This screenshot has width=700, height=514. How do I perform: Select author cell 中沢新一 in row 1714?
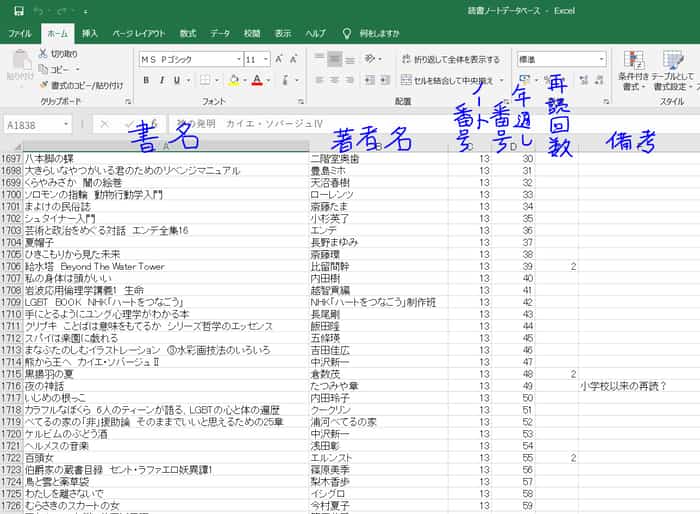click(379, 362)
